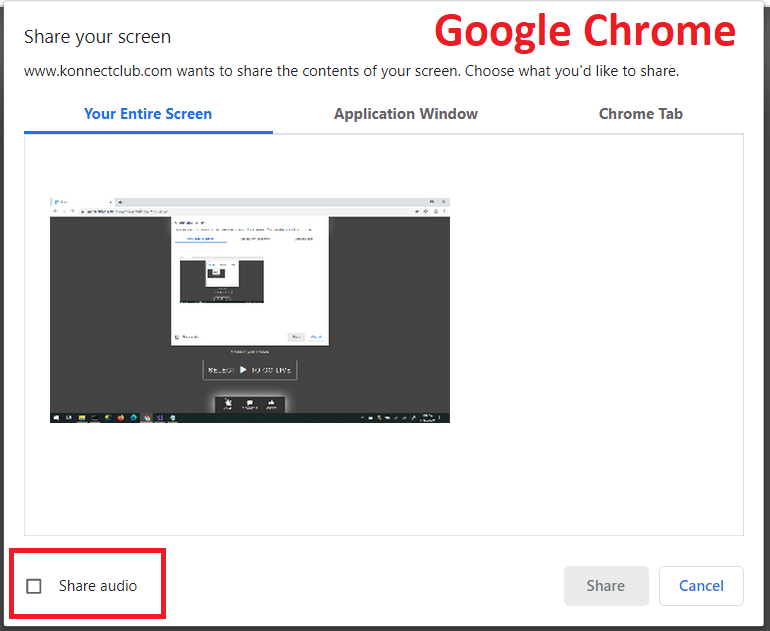Select the Your Entire Screen tab
The image size is (770, 631).
click(x=148, y=114)
